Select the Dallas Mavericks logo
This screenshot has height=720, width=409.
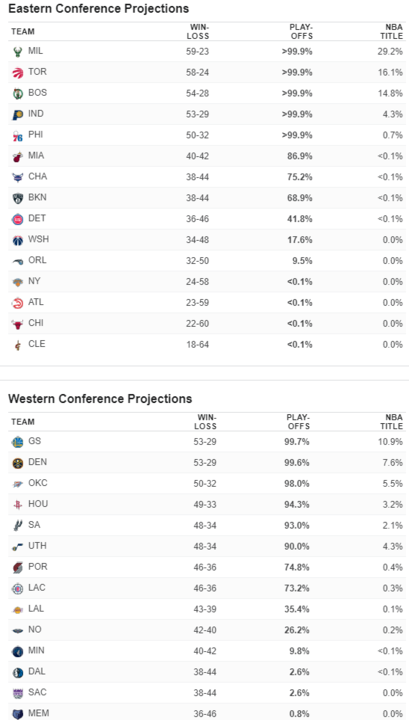click(x=17, y=672)
